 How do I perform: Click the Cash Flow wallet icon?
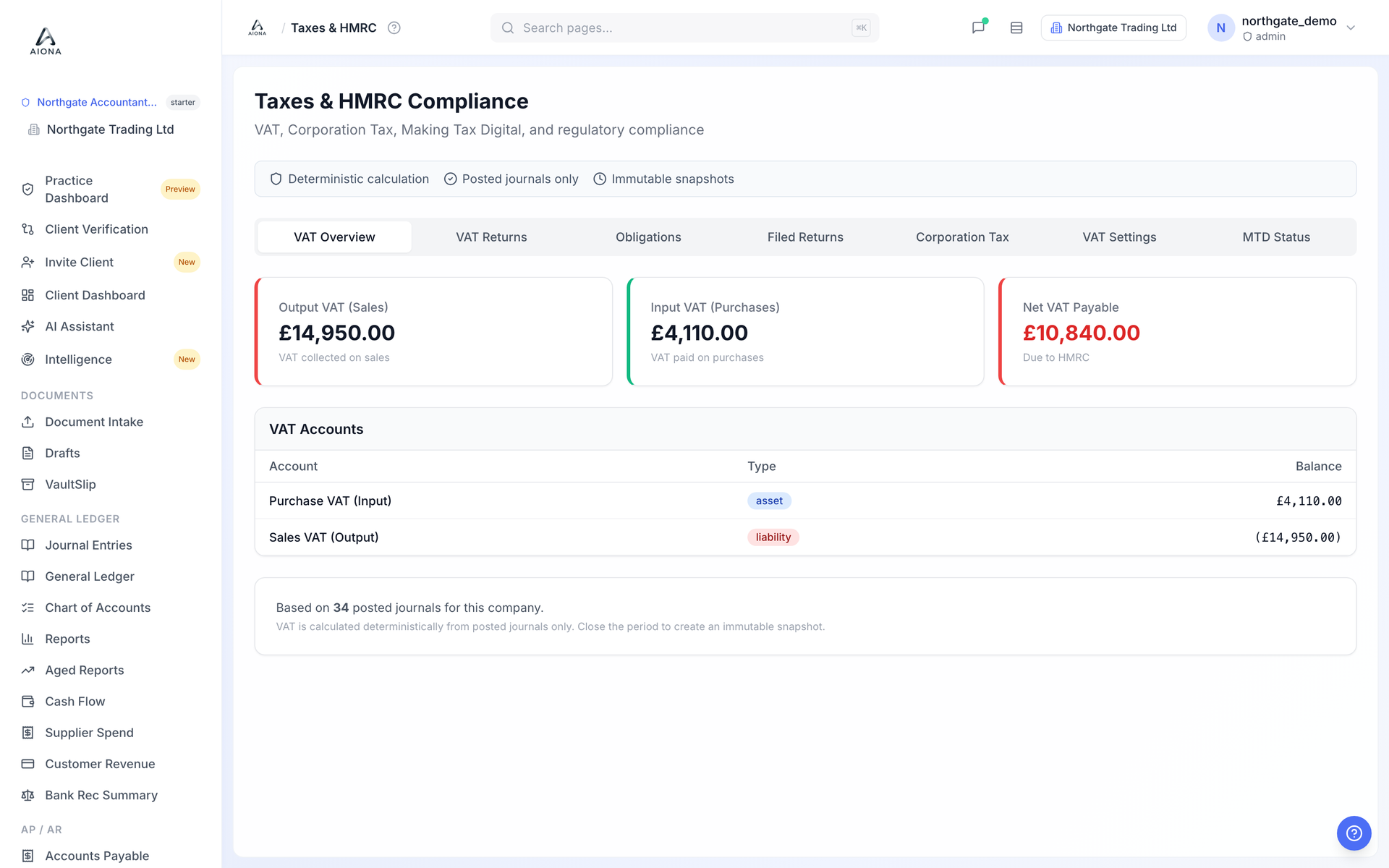click(x=27, y=702)
